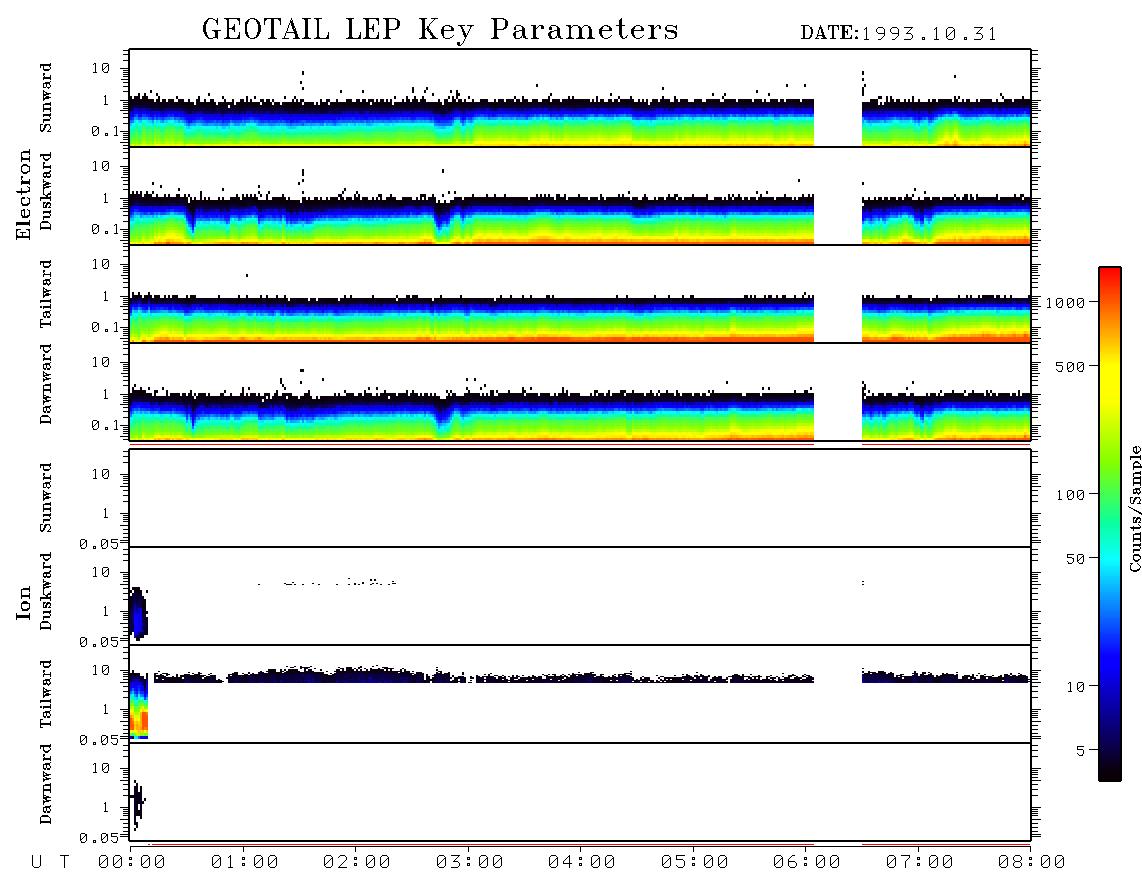This screenshot has height=880, width=1142.
Task: Select the '08:00' time tick label
Action: (x=1032, y=862)
